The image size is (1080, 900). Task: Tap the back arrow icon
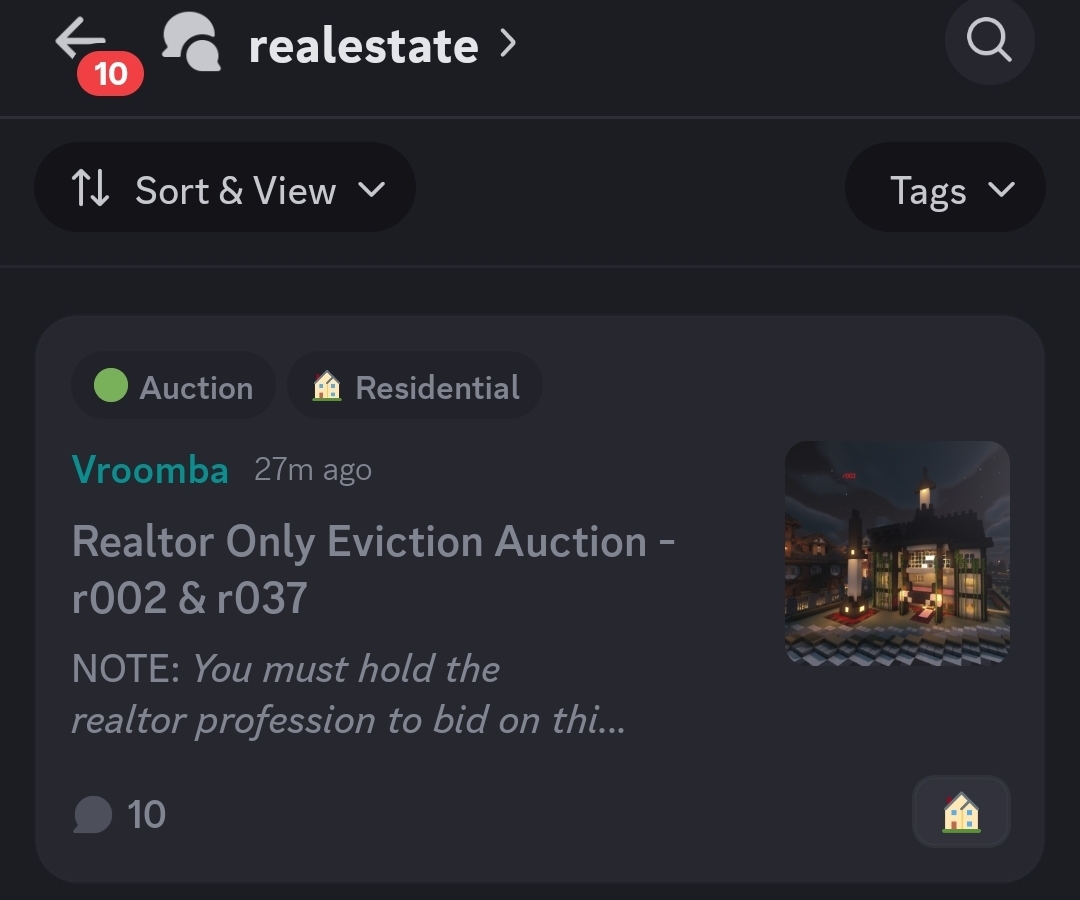[81, 38]
